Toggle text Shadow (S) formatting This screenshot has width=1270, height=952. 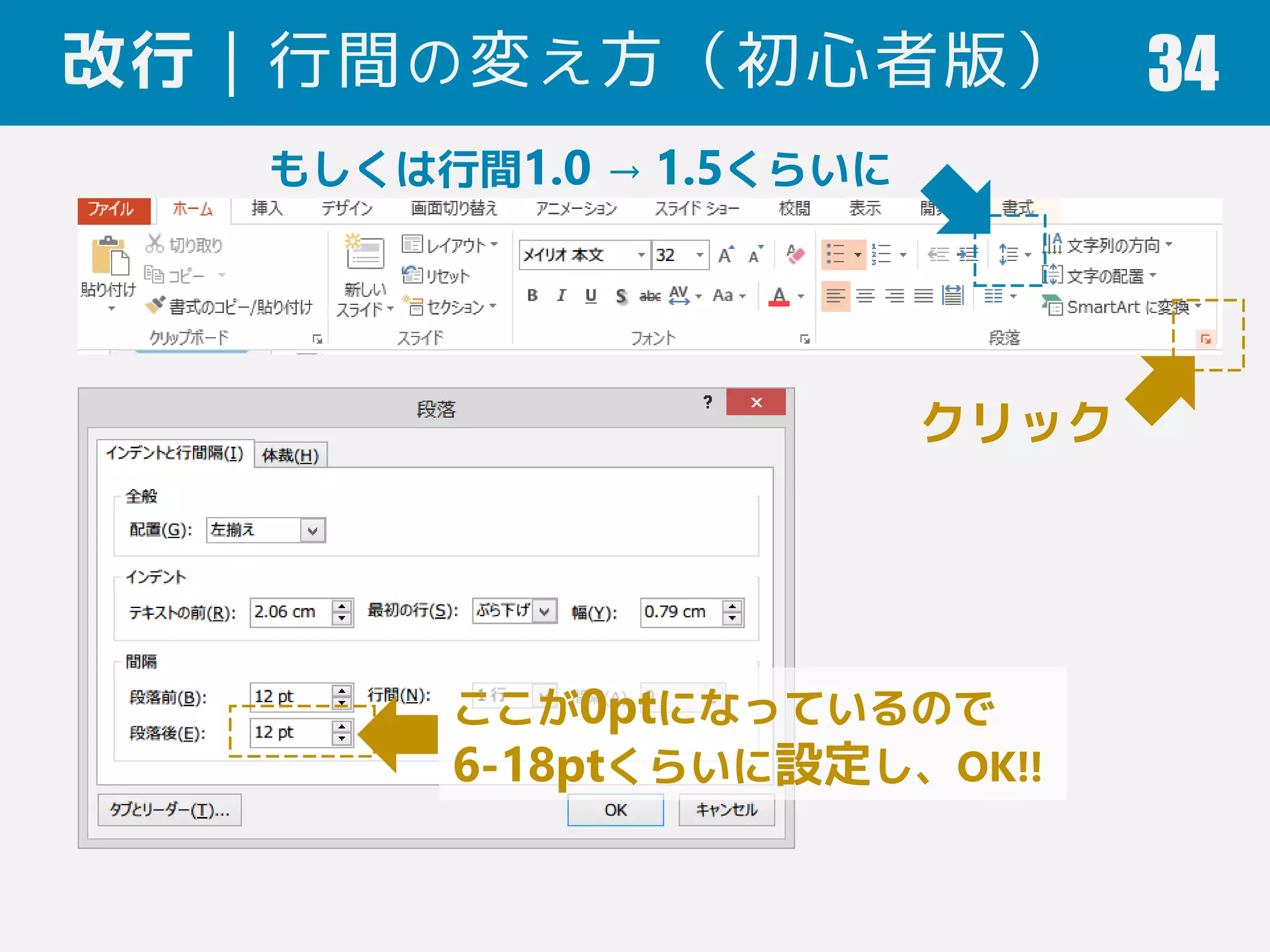(x=621, y=296)
